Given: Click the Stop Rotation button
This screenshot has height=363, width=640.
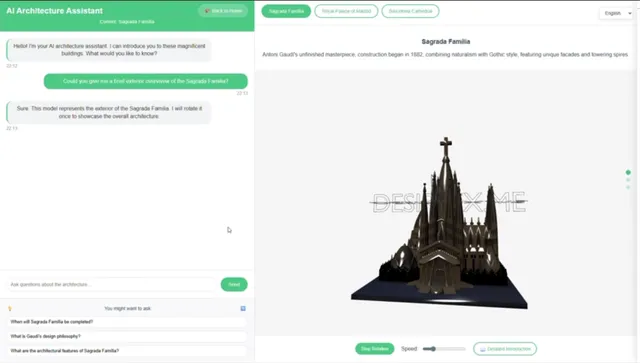Looking at the screenshot, I should click(x=374, y=349).
